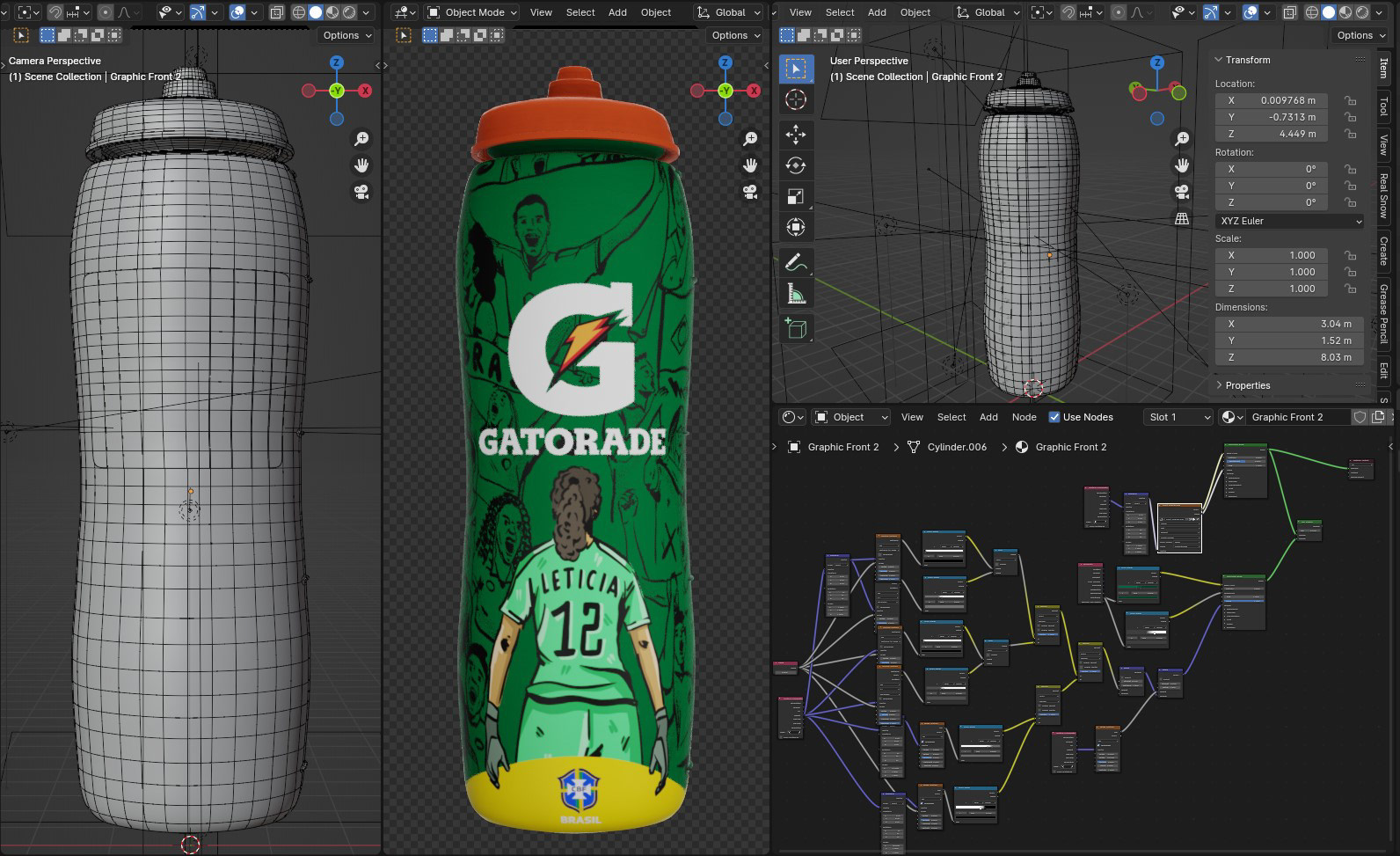Click zoom magnifier in User Perspective viewport
1400x856 pixels.
click(1183, 138)
